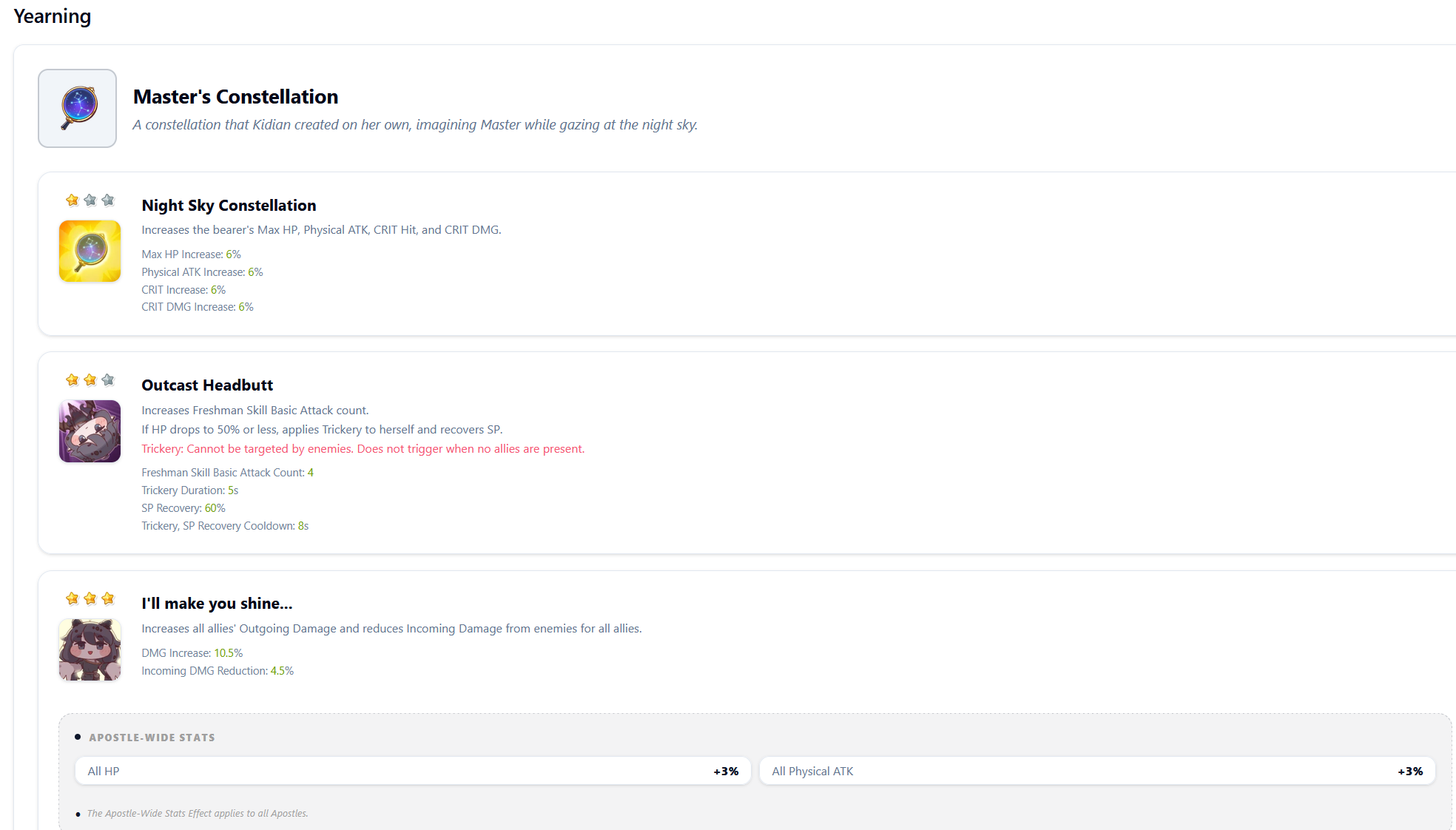Click the "All Physical ATK" stat label
Viewport: 1456px width, 830px height.
(813, 771)
